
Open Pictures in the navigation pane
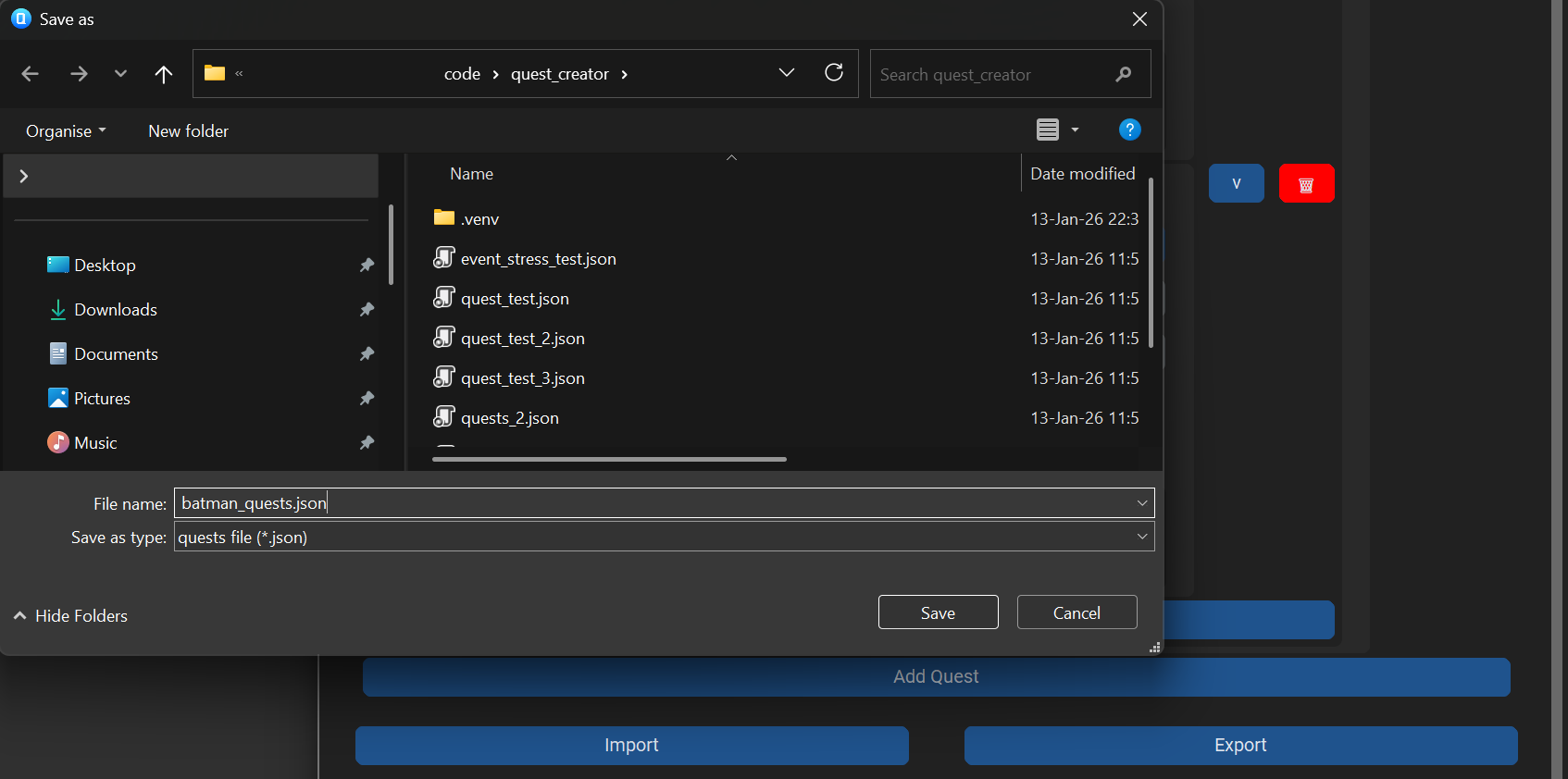tap(102, 399)
